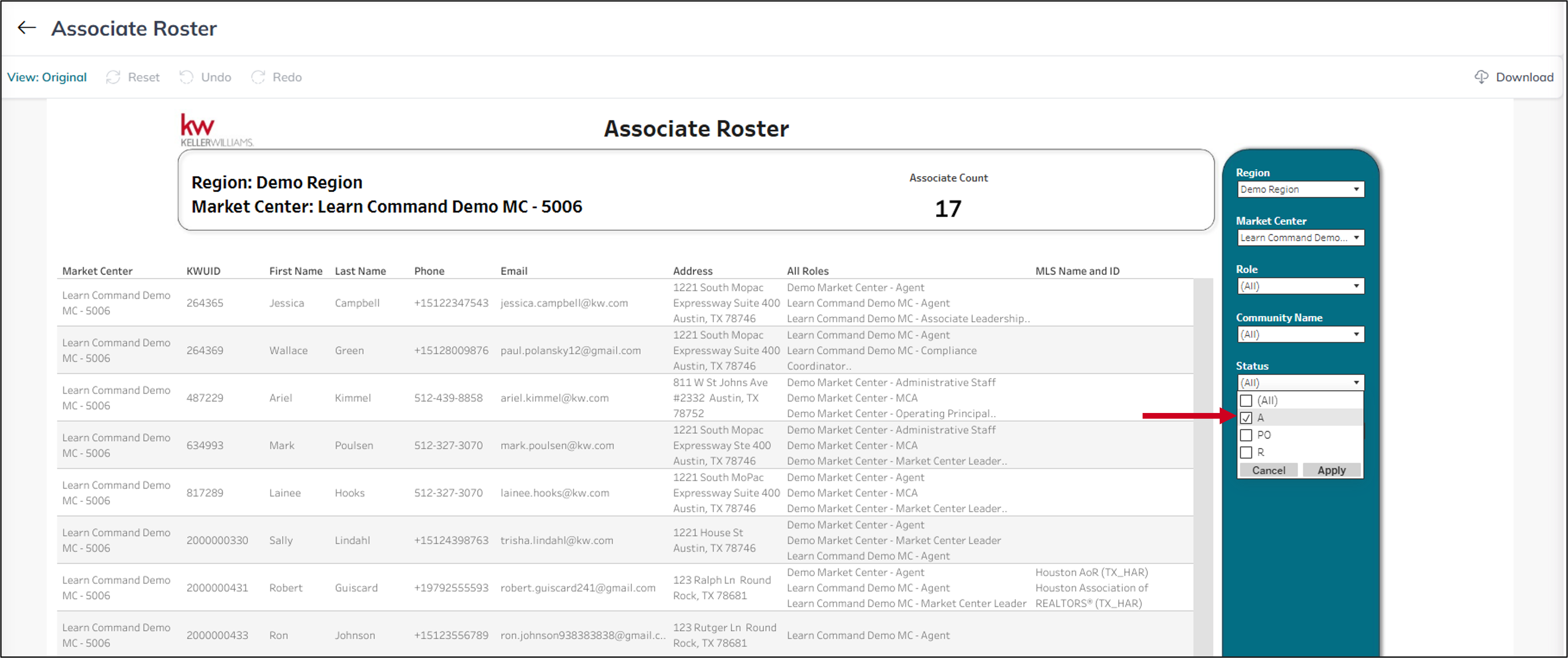Image resolution: width=1568 pixels, height=658 pixels.
Task: Open the Community Name dropdown
Action: pyautogui.click(x=1300, y=334)
